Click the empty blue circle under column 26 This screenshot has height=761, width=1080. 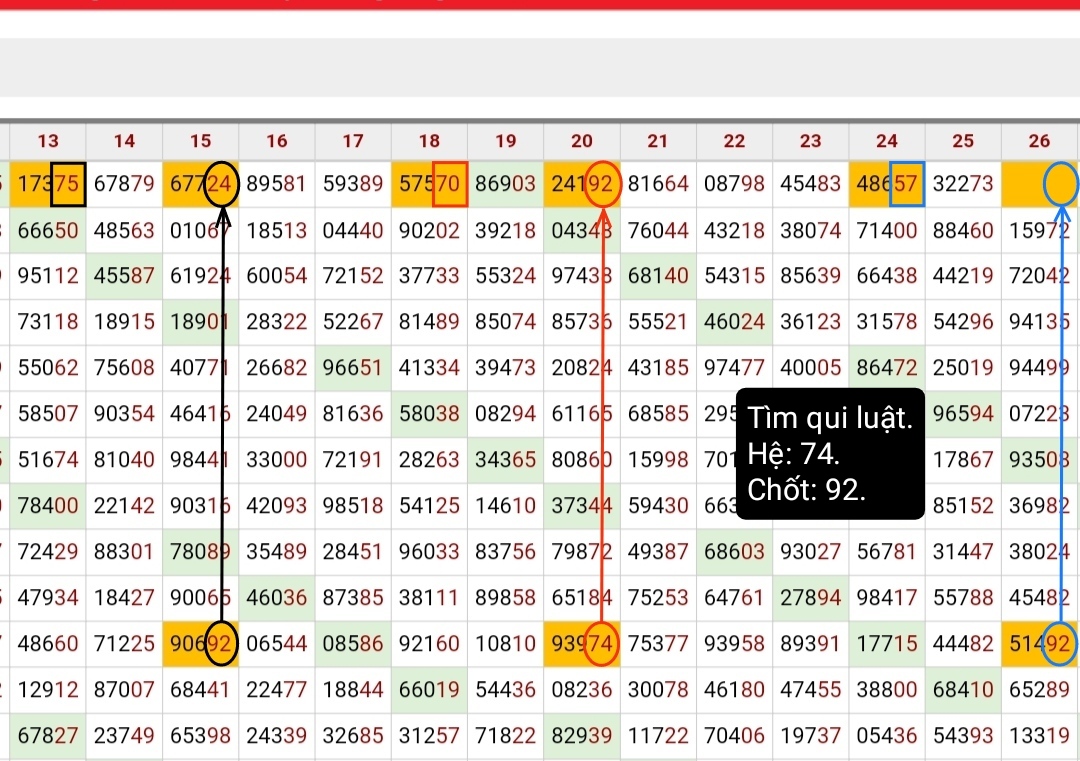point(1061,184)
